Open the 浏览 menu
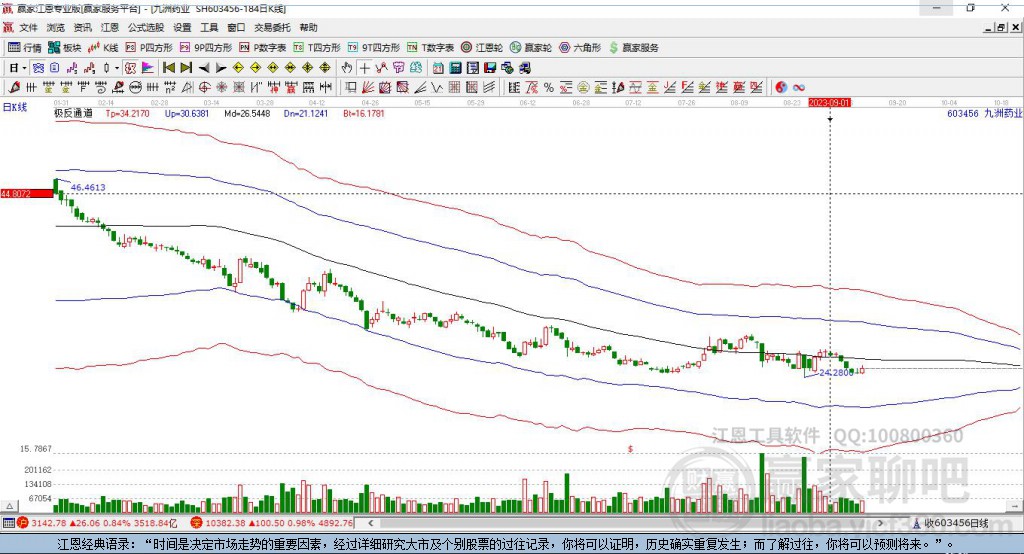 (56, 27)
